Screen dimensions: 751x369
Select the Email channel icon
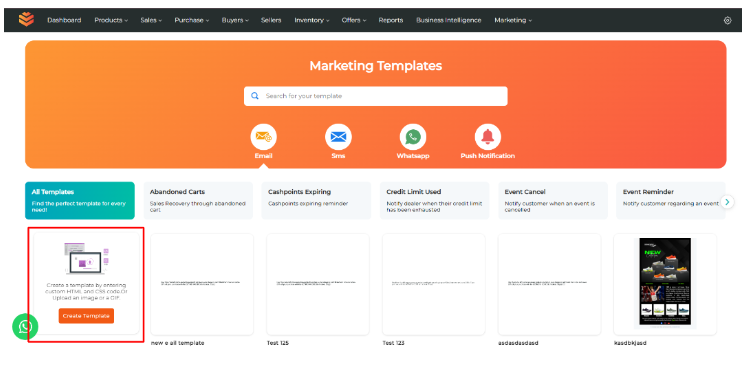tap(263, 137)
